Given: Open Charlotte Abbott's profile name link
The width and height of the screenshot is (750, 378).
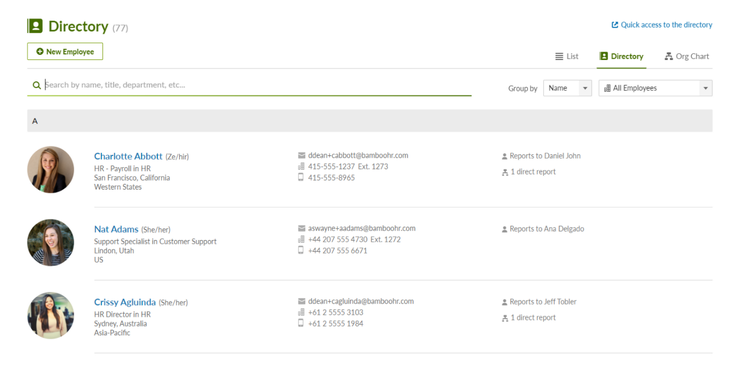Looking at the screenshot, I should pos(128,156).
